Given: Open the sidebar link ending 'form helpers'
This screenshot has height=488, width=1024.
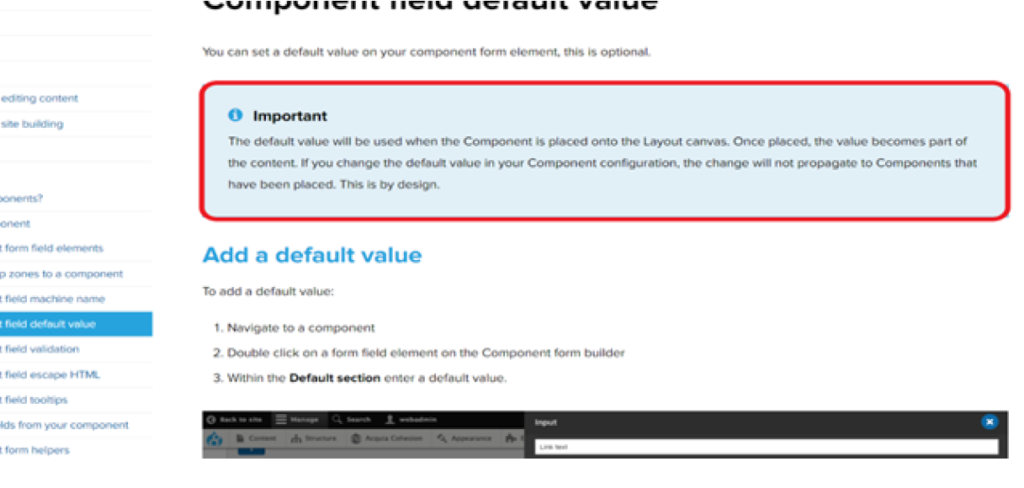Looking at the screenshot, I should [35, 450].
